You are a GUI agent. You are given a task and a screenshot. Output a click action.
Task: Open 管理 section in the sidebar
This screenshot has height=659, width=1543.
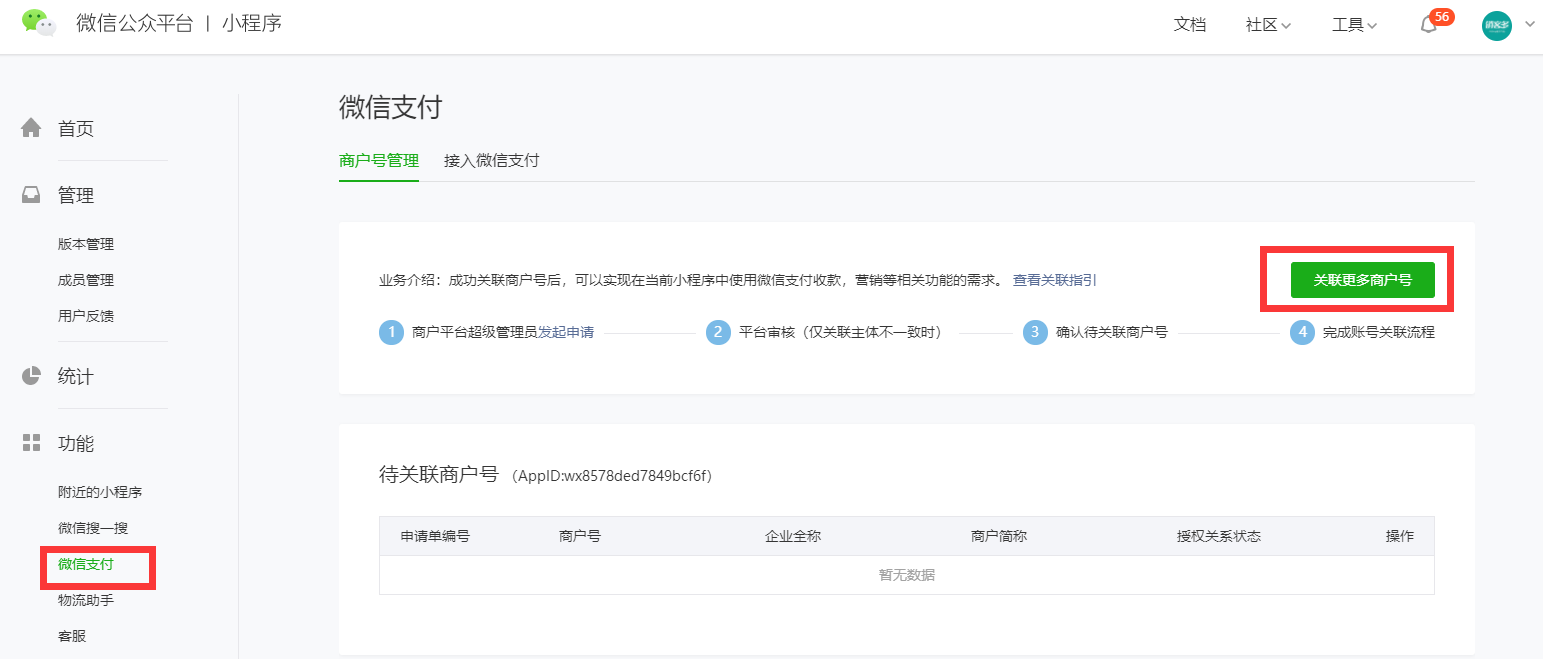click(76, 195)
